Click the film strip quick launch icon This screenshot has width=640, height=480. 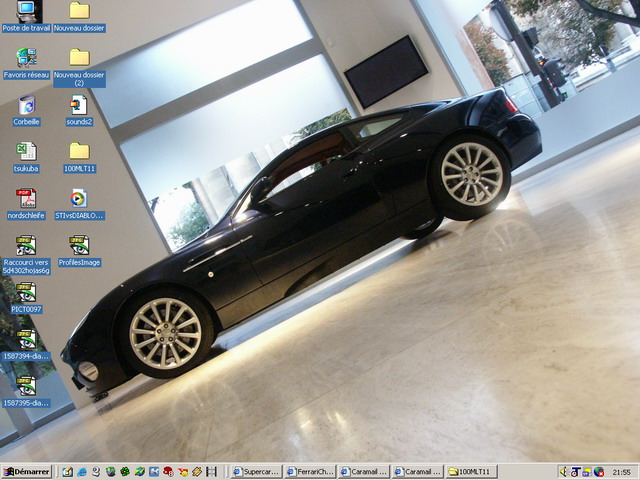pyautogui.click(x=211, y=472)
